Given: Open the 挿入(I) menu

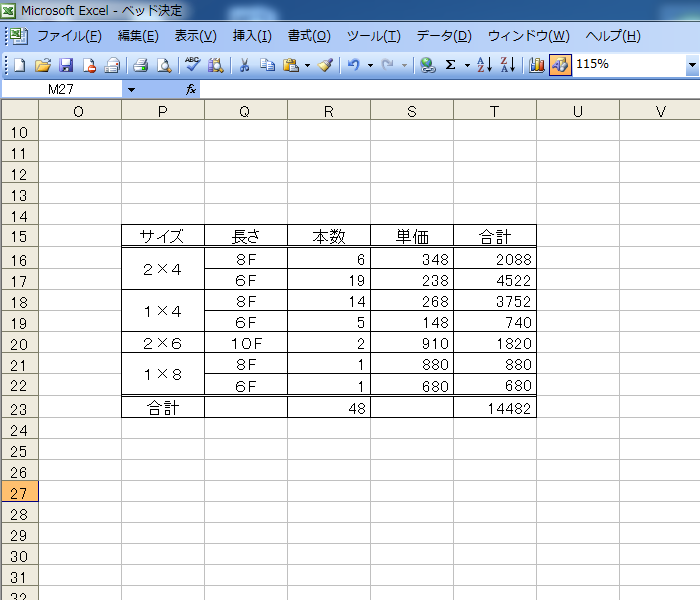Looking at the screenshot, I should (252, 36).
